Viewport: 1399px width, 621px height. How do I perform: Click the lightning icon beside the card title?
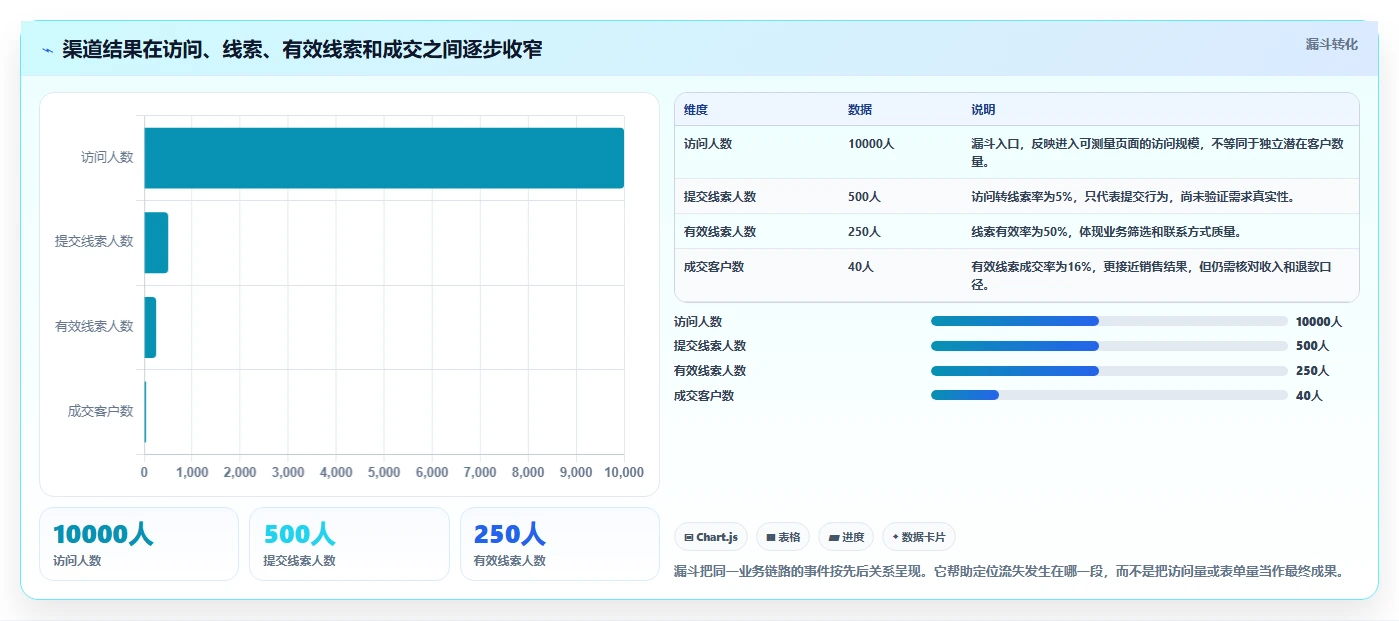[47, 50]
